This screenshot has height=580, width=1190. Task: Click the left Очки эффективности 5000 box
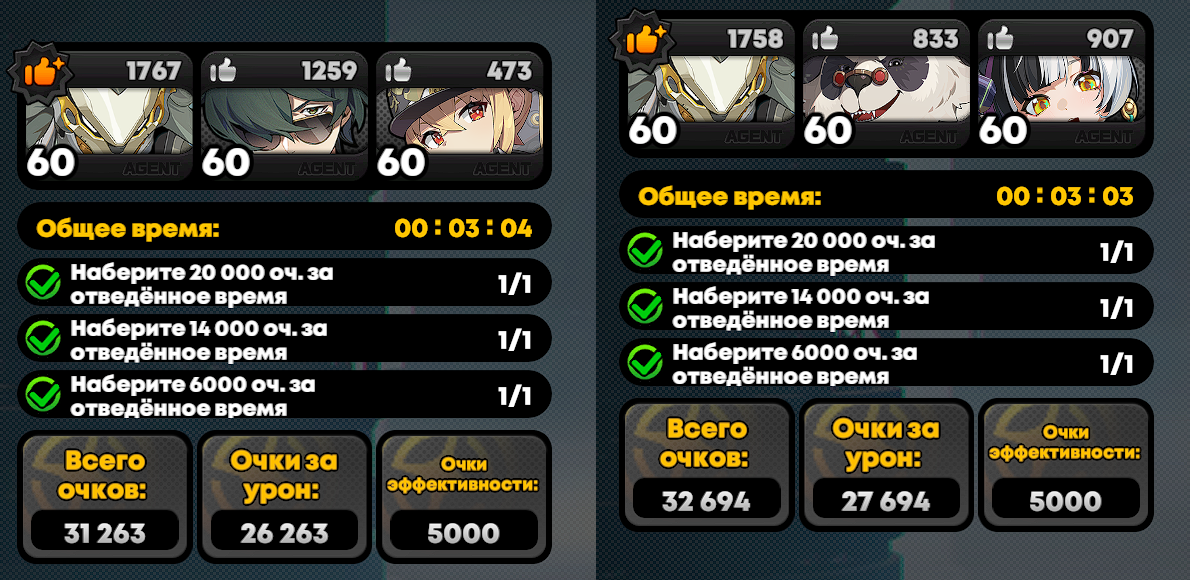tap(464, 497)
